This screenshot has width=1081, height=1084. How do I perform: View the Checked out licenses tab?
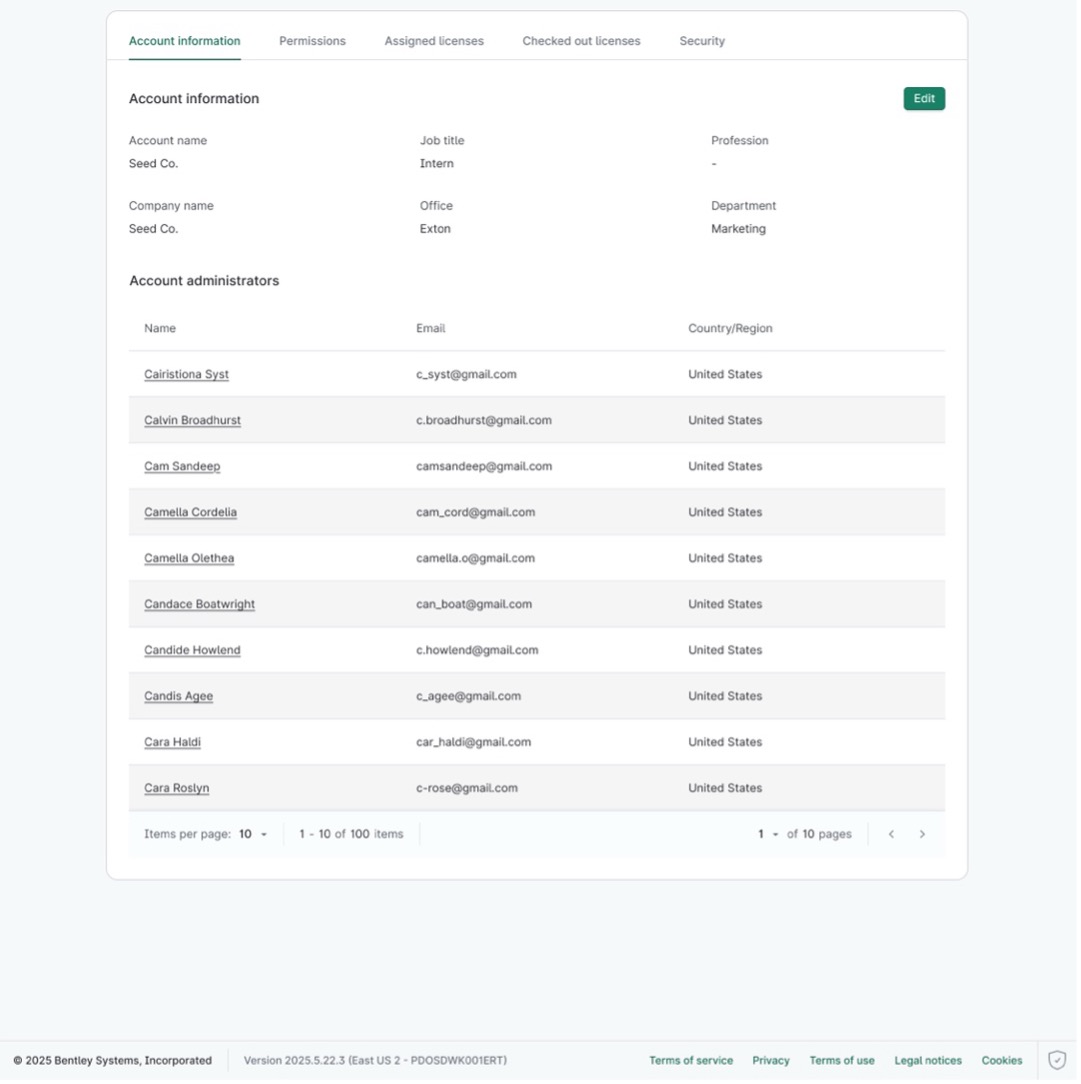pos(580,41)
